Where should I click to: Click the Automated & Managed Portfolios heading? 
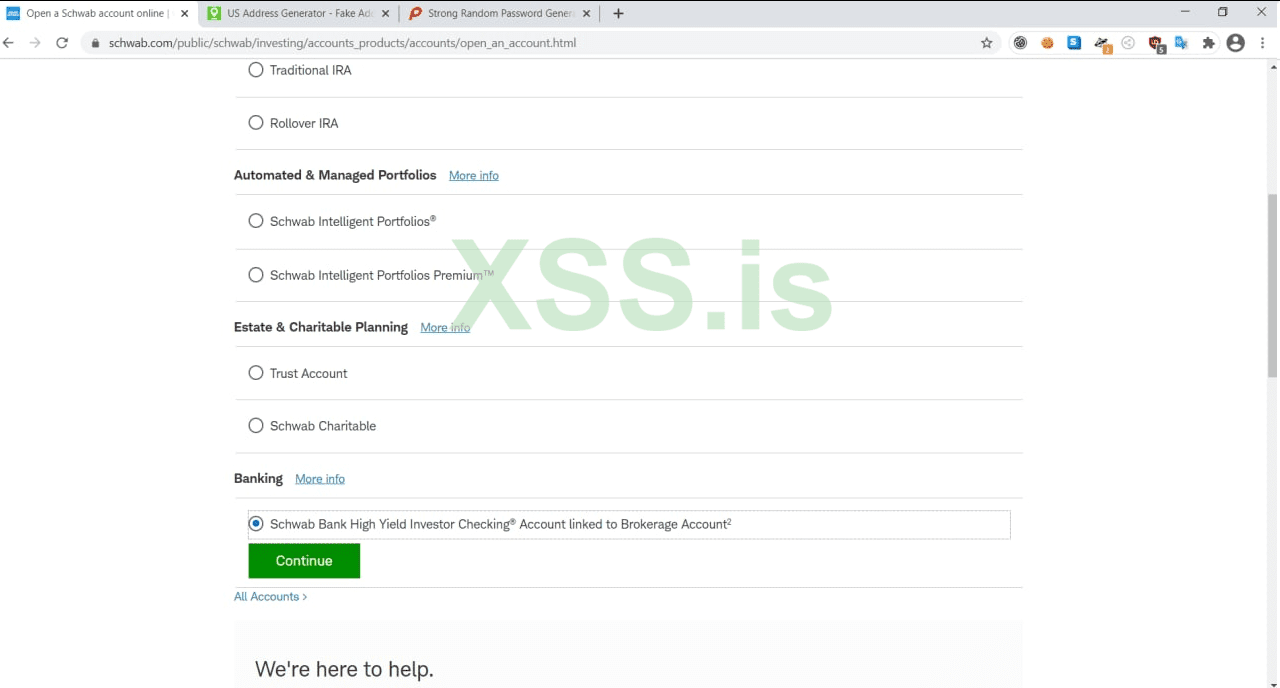[335, 175]
